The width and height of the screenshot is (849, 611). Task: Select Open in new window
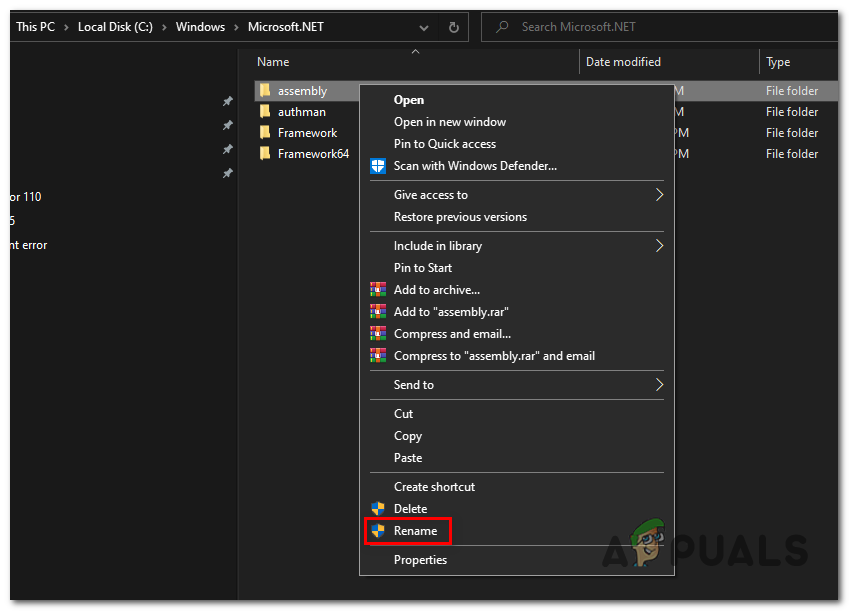pos(449,122)
